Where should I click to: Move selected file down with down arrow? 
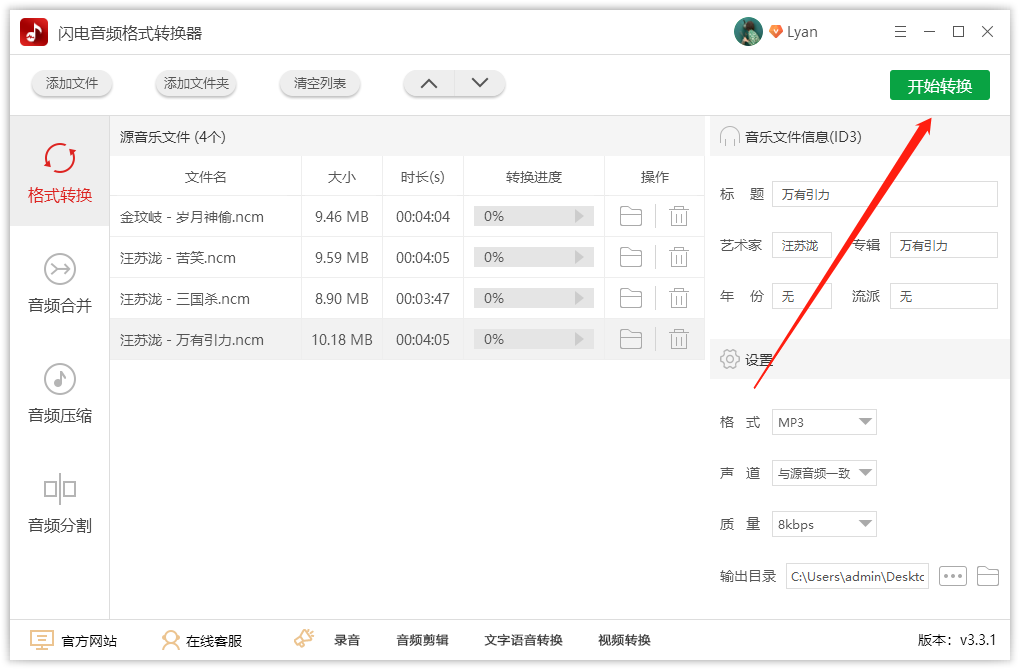479,84
